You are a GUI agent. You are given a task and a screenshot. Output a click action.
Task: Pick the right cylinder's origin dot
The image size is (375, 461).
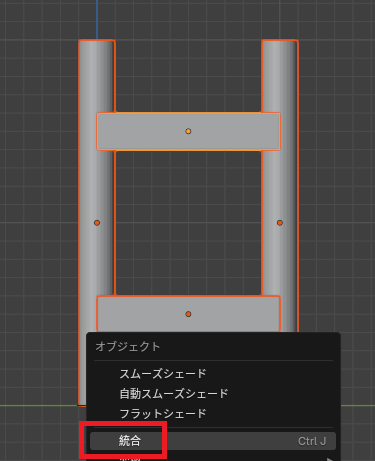[x=280, y=223]
